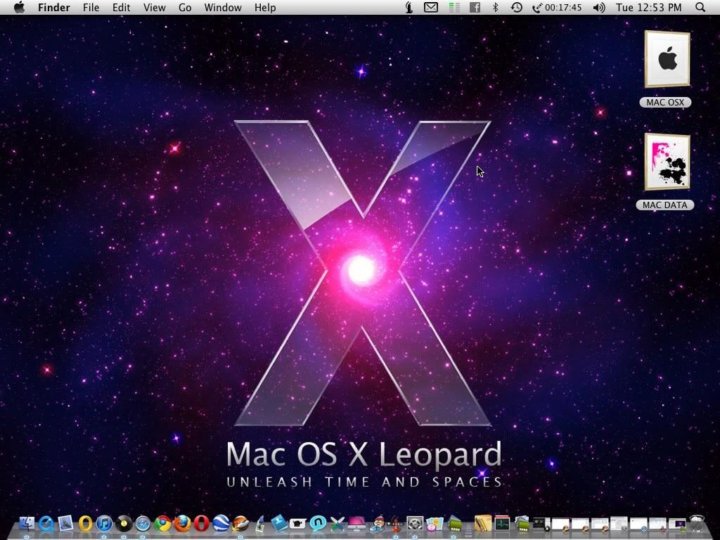Click the clock showing Tue 12:53 PM

click(x=648, y=7)
